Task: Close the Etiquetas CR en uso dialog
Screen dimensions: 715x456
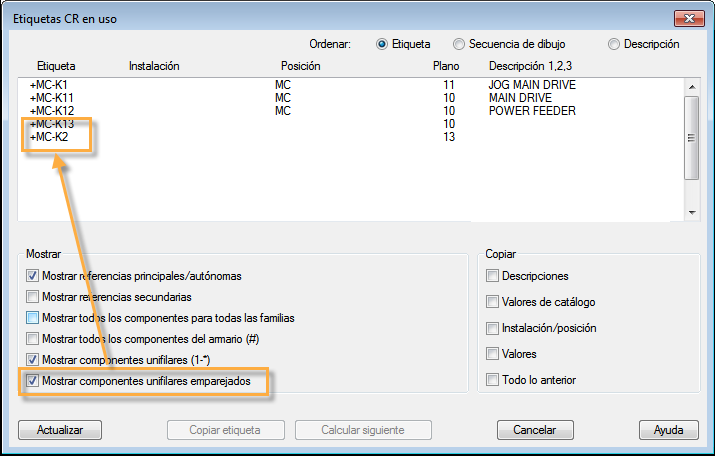Action: click(x=687, y=15)
